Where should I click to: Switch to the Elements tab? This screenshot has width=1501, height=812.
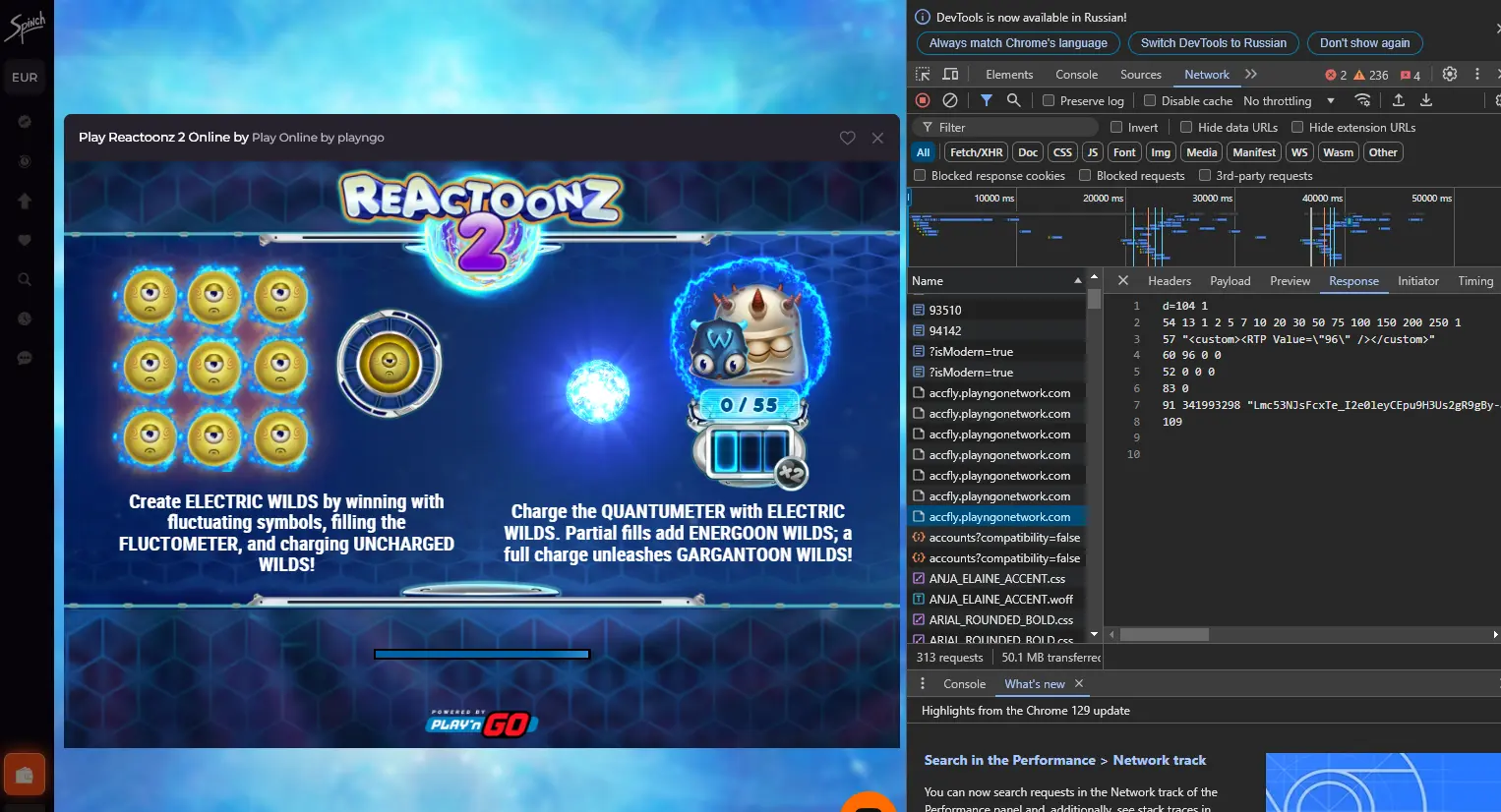[x=1009, y=75]
